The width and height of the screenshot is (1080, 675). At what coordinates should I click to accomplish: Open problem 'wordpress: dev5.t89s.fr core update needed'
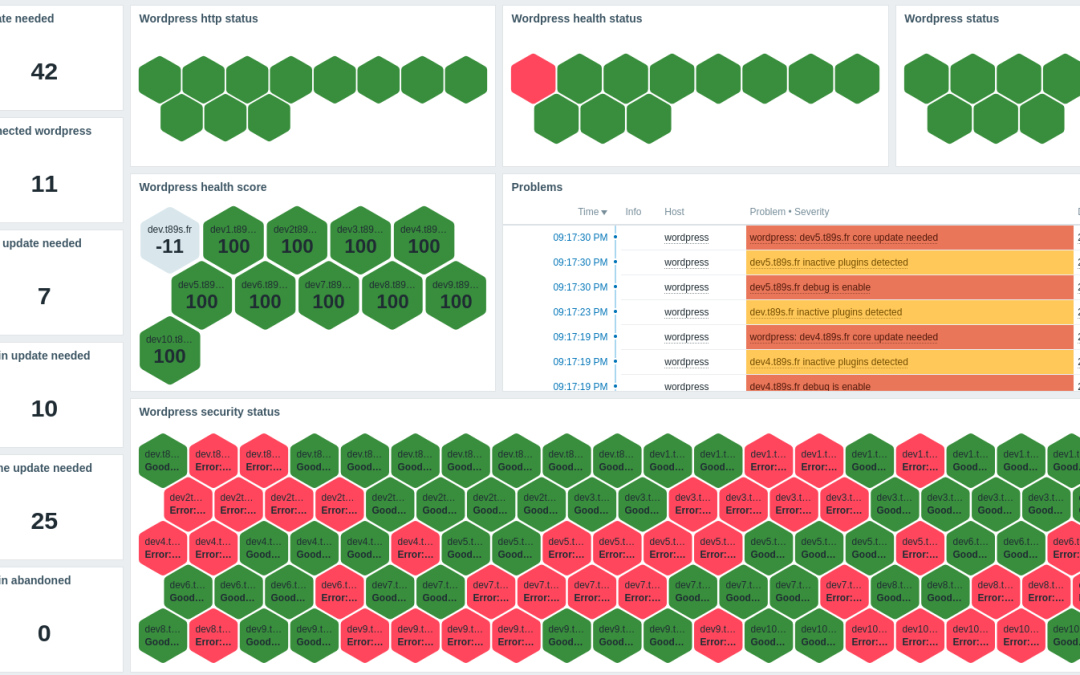click(844, 238)
